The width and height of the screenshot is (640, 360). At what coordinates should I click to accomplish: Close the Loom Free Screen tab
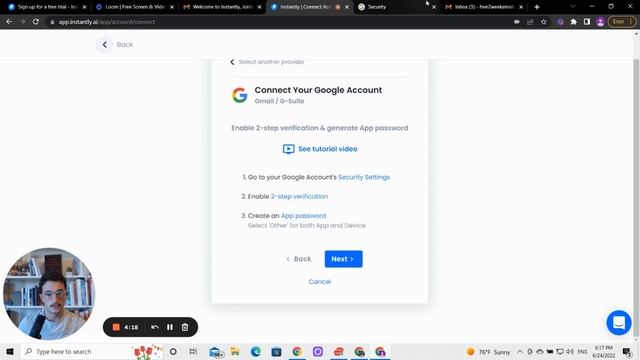(x=172, y=7)
